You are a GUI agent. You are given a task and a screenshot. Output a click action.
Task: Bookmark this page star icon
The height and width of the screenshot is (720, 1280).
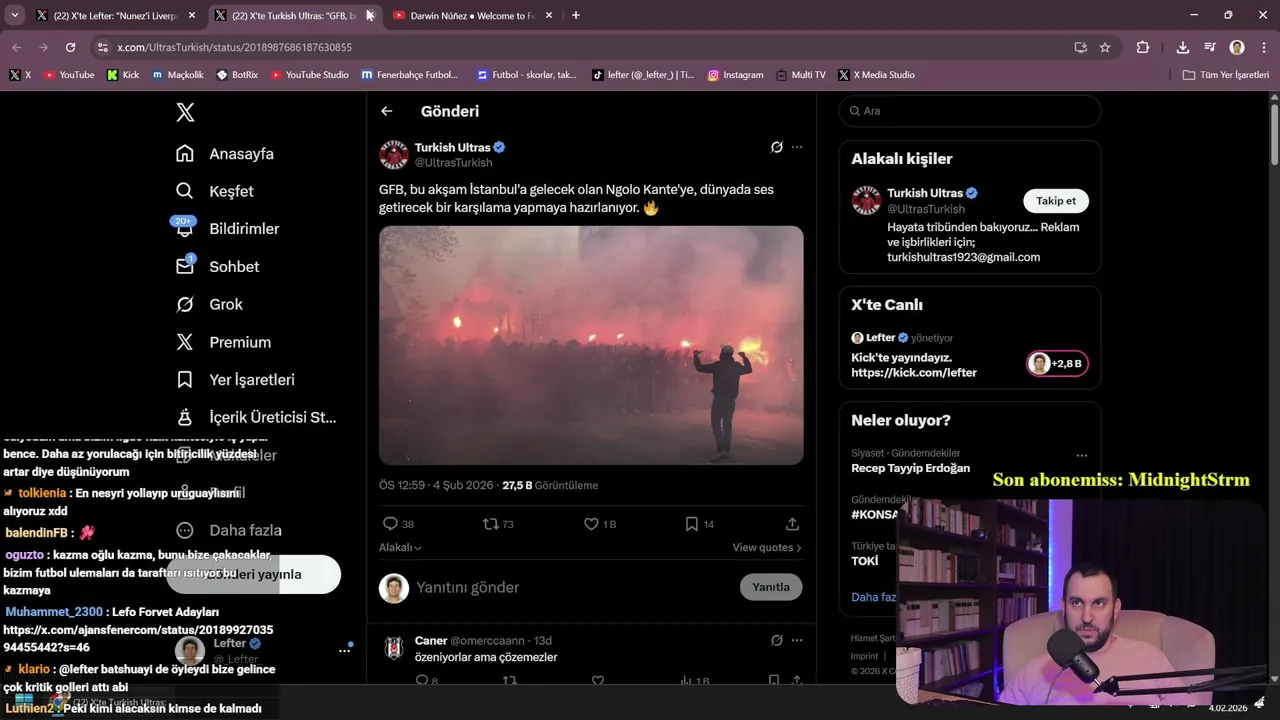coord(1105,47)
